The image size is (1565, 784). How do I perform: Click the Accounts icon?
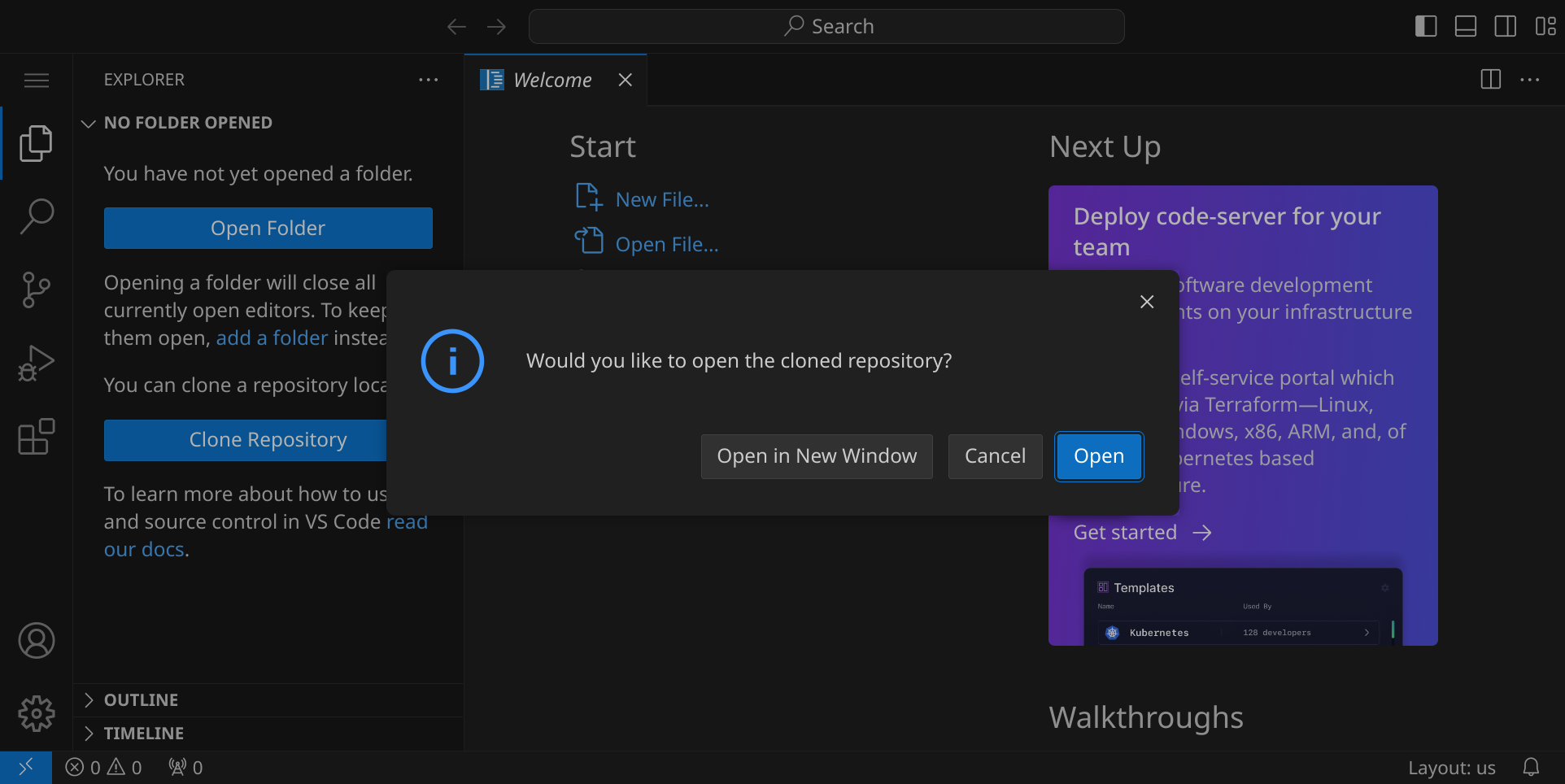37,641
